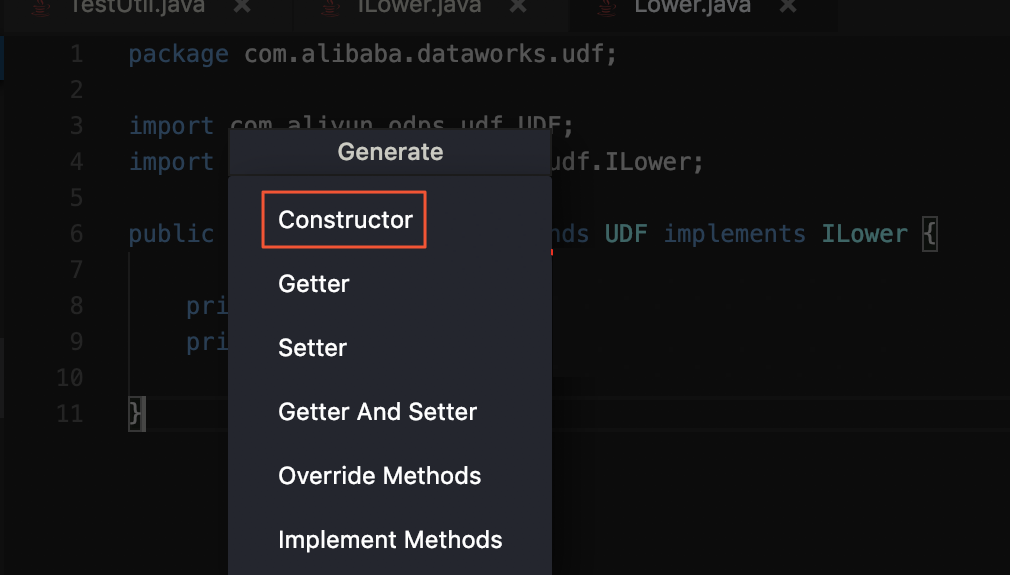Switch to the TestUtil.java tab
The image size is (1010, 575).
click(x=140, y=7)
